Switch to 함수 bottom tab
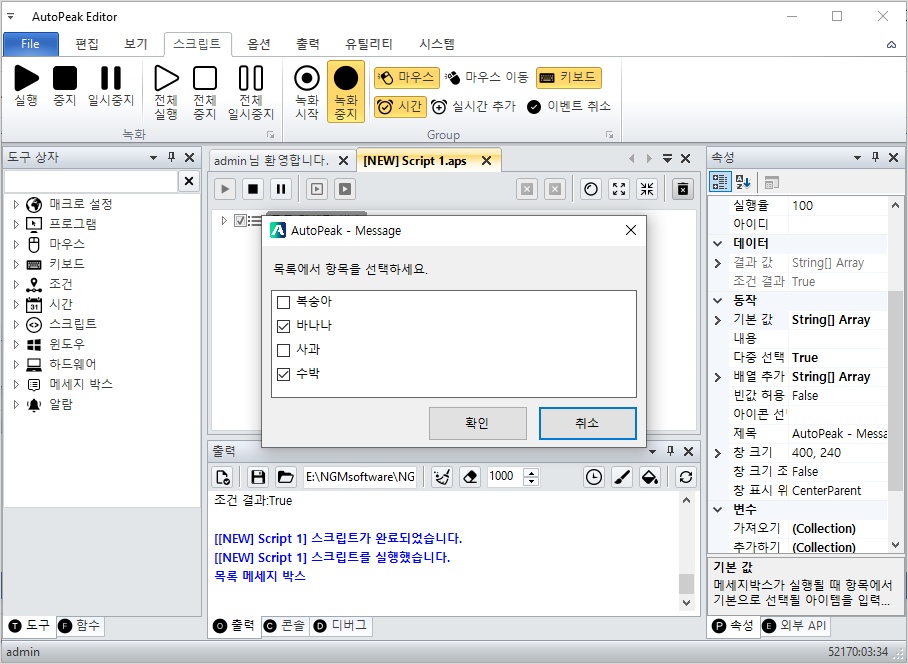The width and height of the screenshot is (908, 664). [80, 625]
